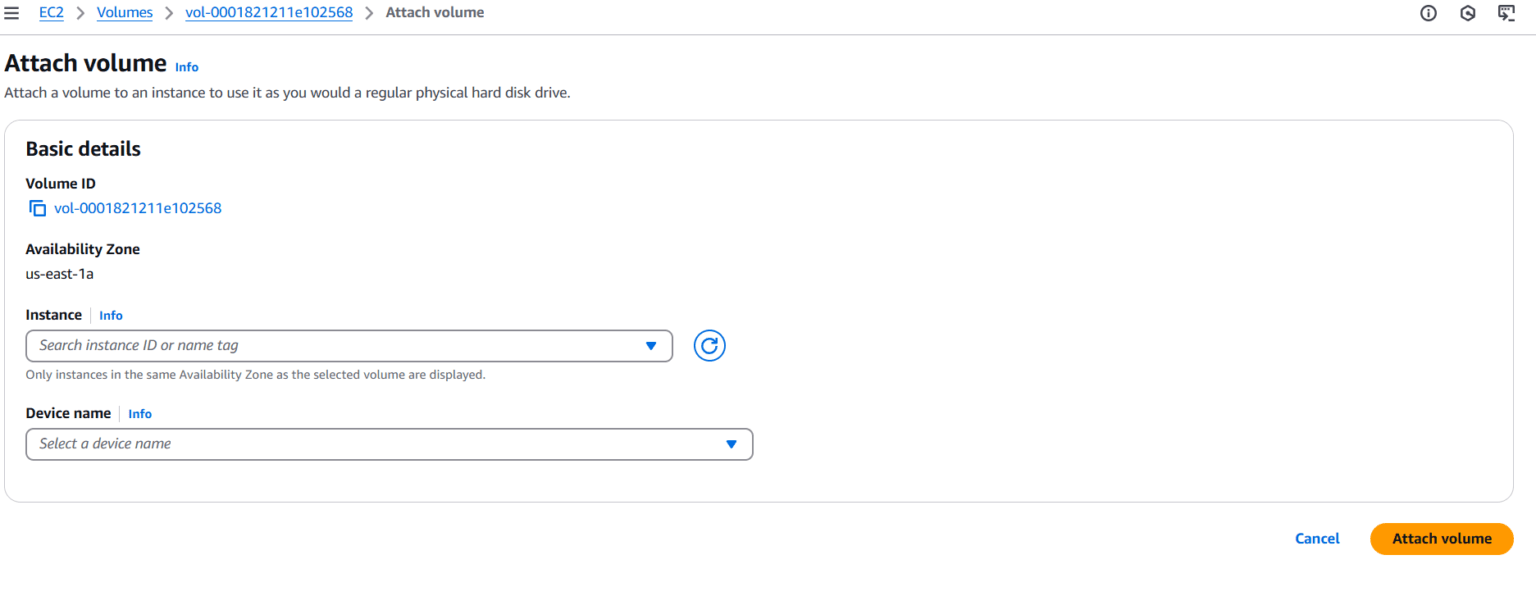Click the Attach volume button
The height and width of the screenshot is (596, 1536).
1441,538
